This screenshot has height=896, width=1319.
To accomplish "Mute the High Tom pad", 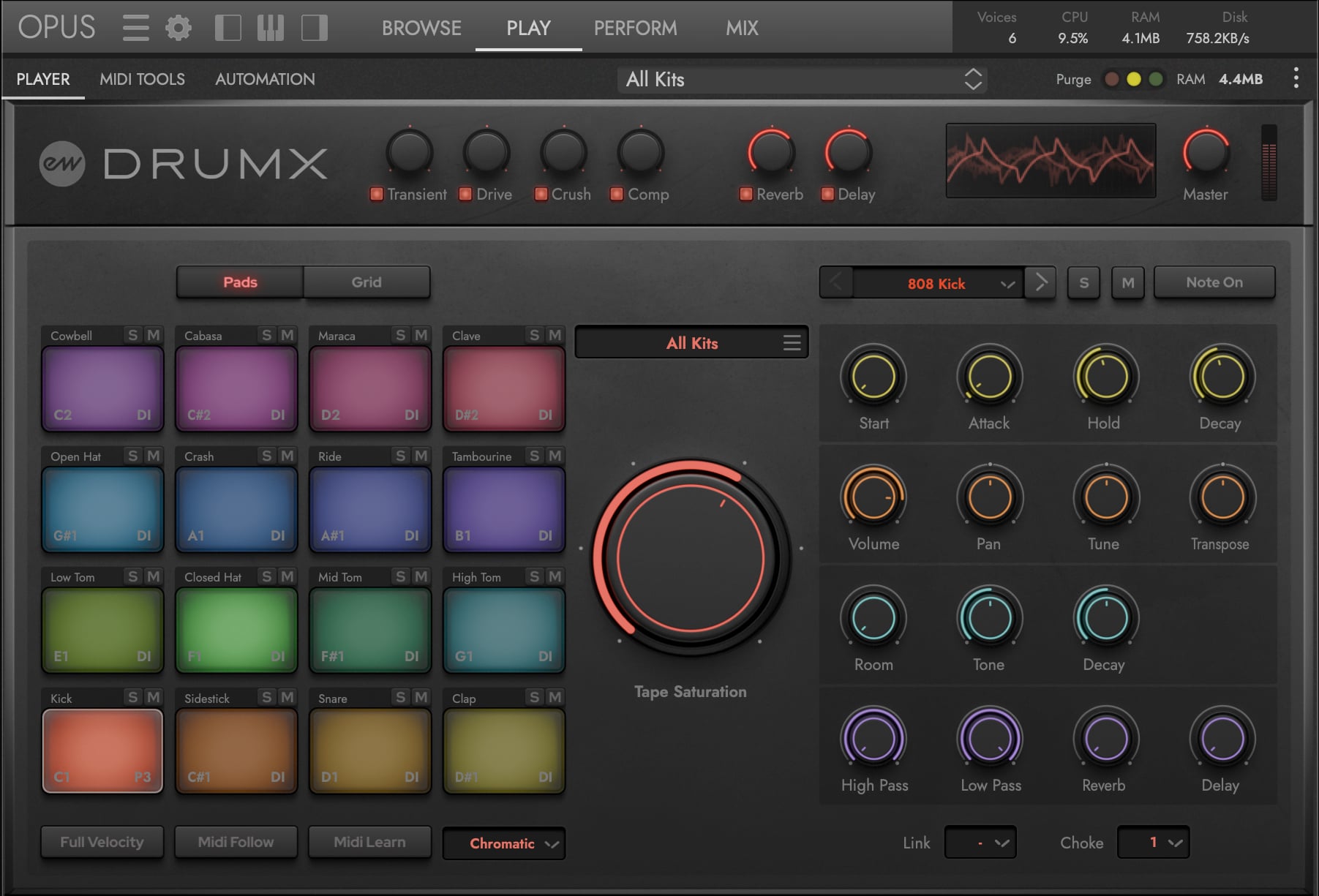I will (x=555, y=576).
